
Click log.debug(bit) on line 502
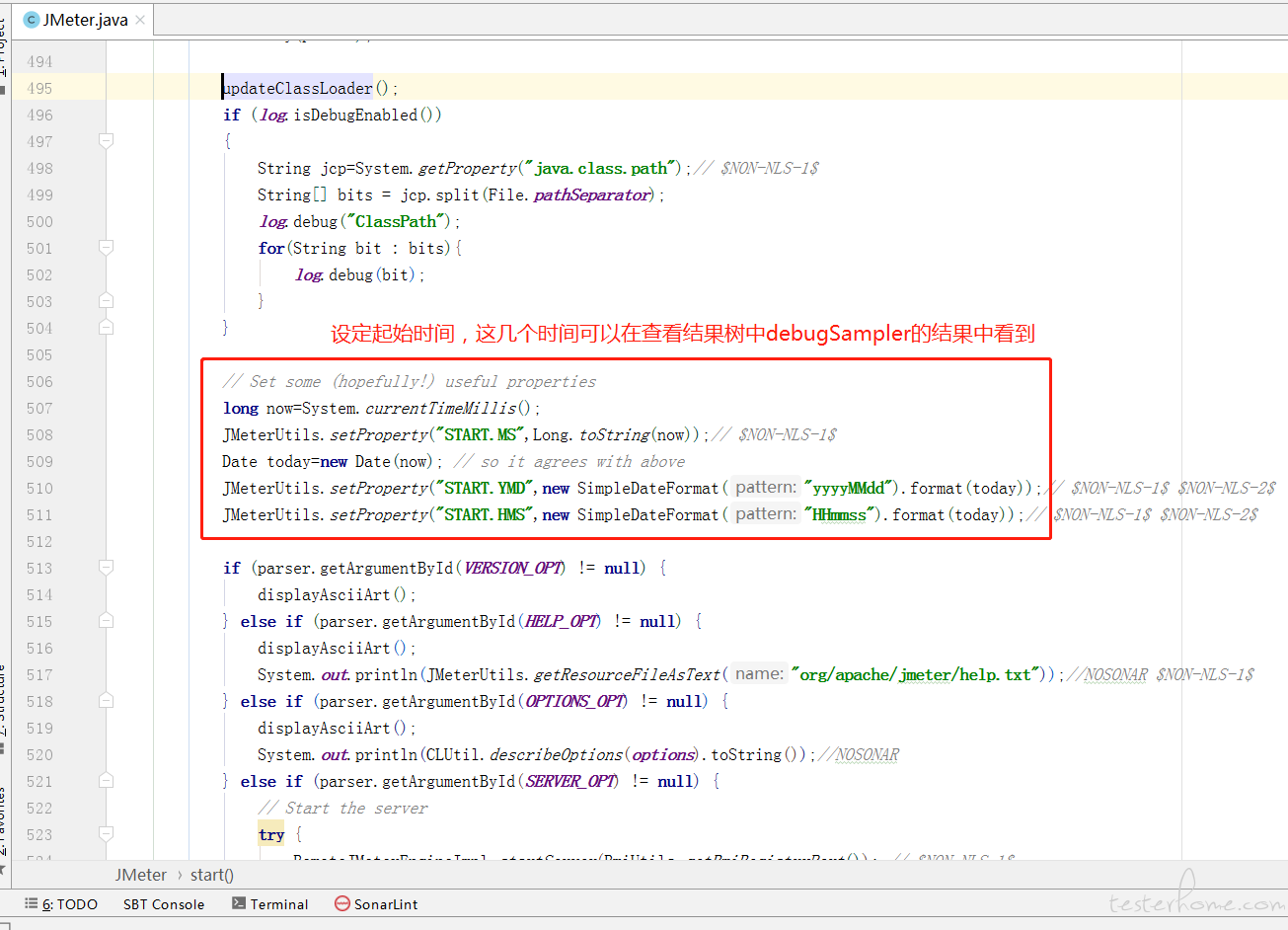(356, 274)
